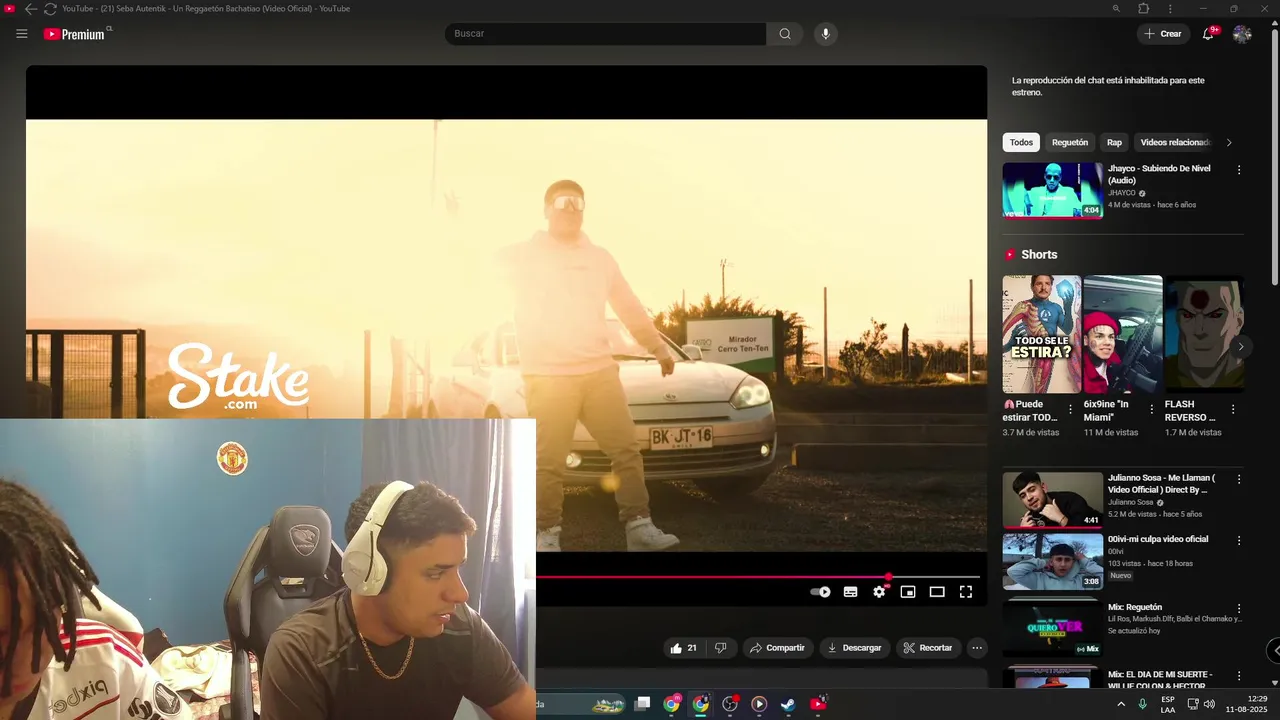
Task: Click the Descargar download button
Action: tap(855, 648)
